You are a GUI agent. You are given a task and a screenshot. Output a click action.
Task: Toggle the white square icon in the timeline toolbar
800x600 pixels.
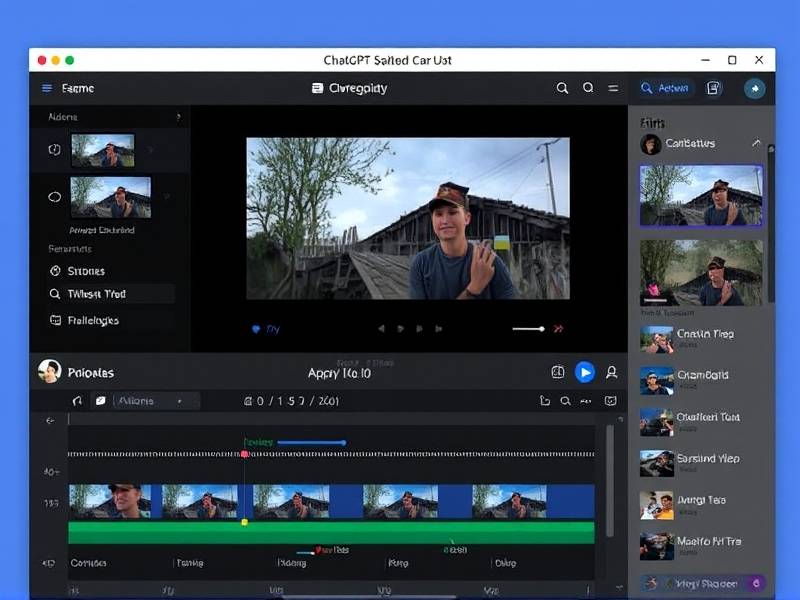coord(100,401)
